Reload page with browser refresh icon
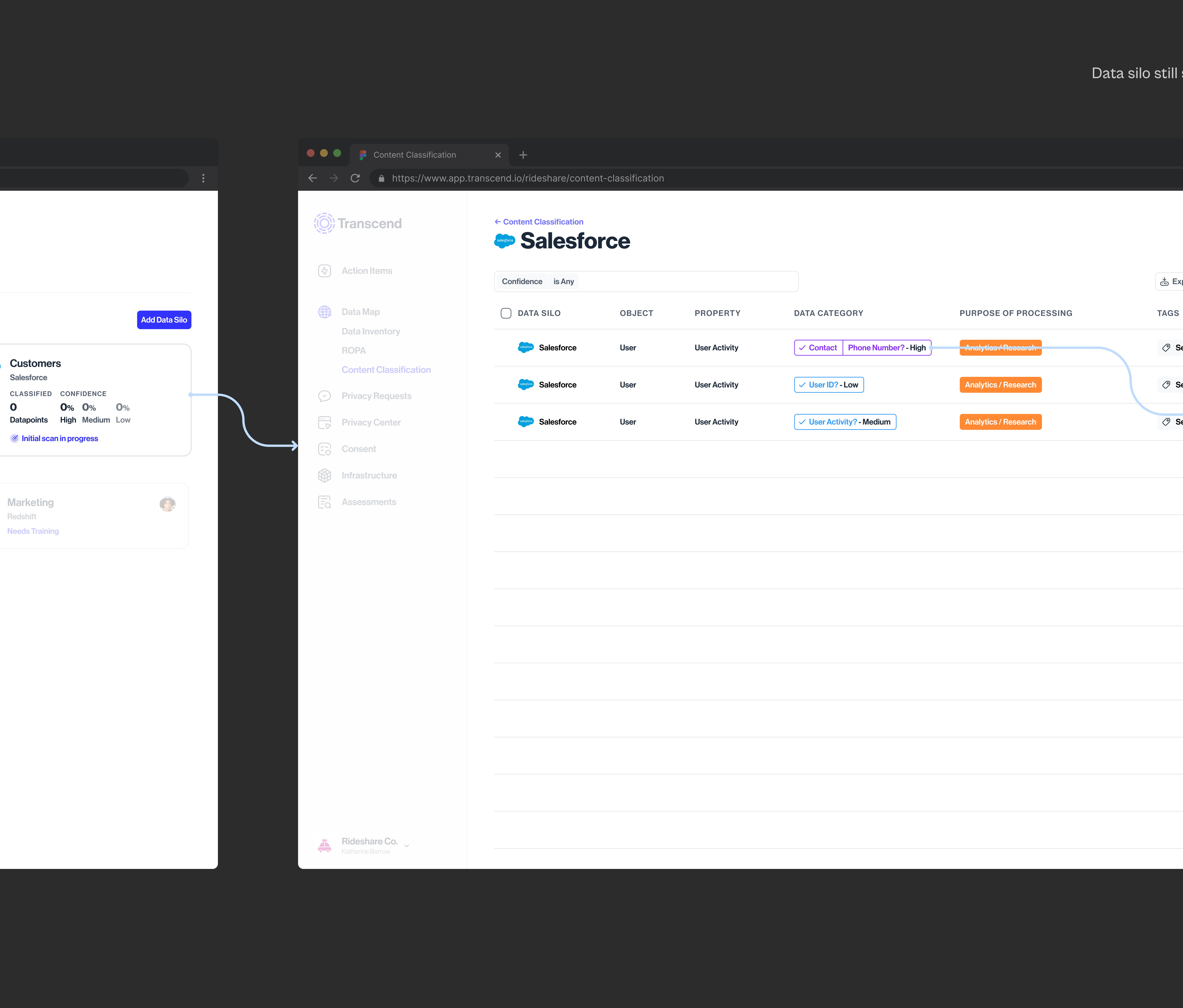 click(x=355, y=178)
